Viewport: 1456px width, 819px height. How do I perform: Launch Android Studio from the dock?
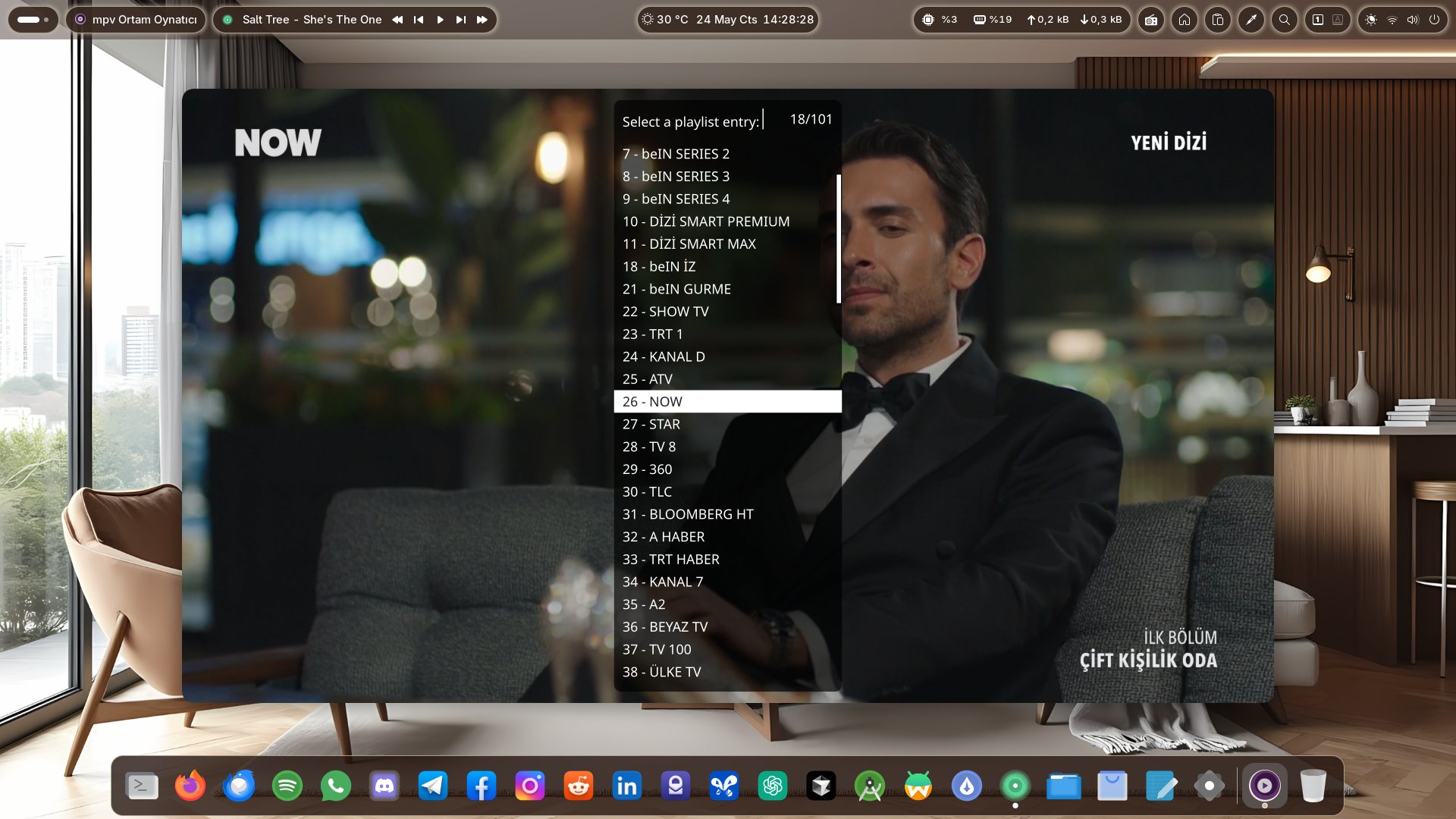tap(870, 786)
